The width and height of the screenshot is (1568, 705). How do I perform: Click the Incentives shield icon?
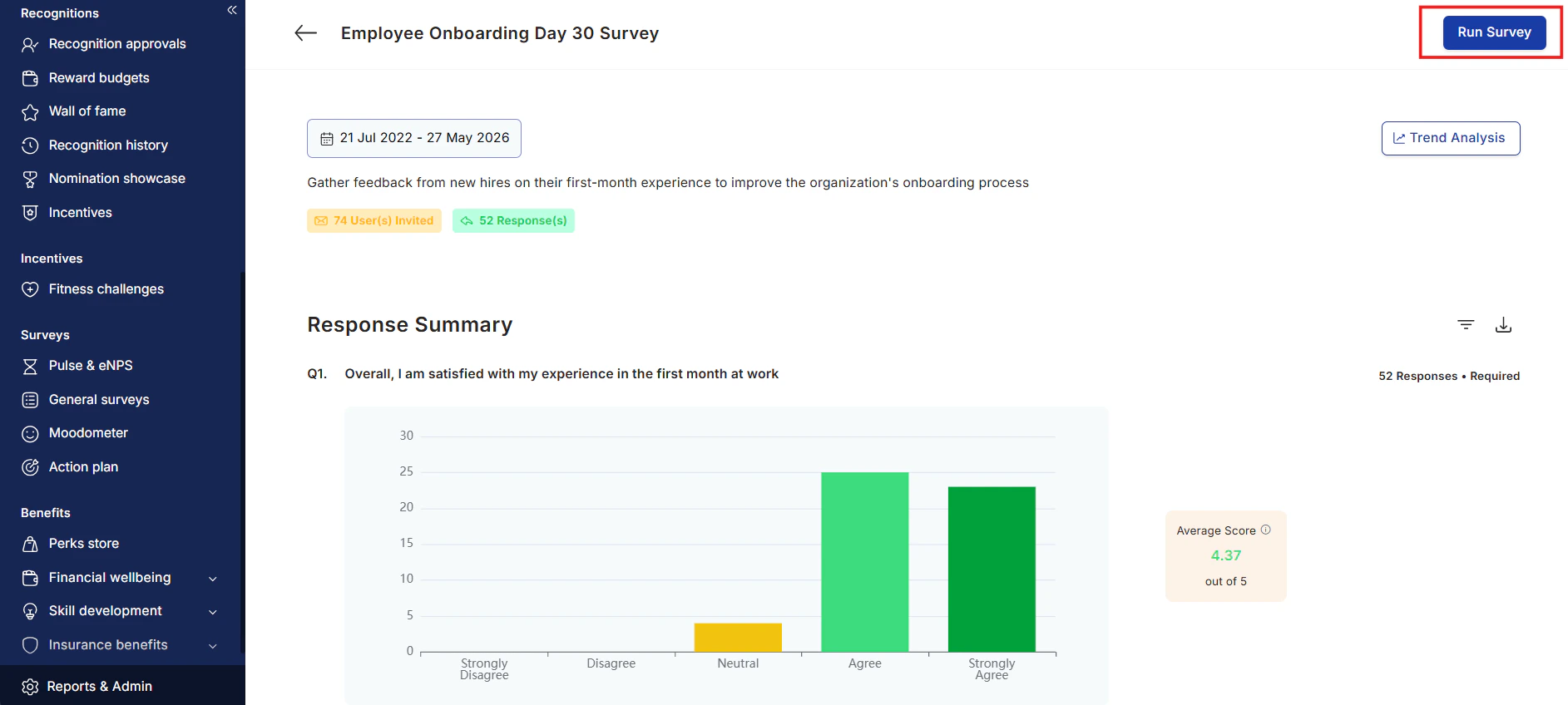tap(30, 213)
